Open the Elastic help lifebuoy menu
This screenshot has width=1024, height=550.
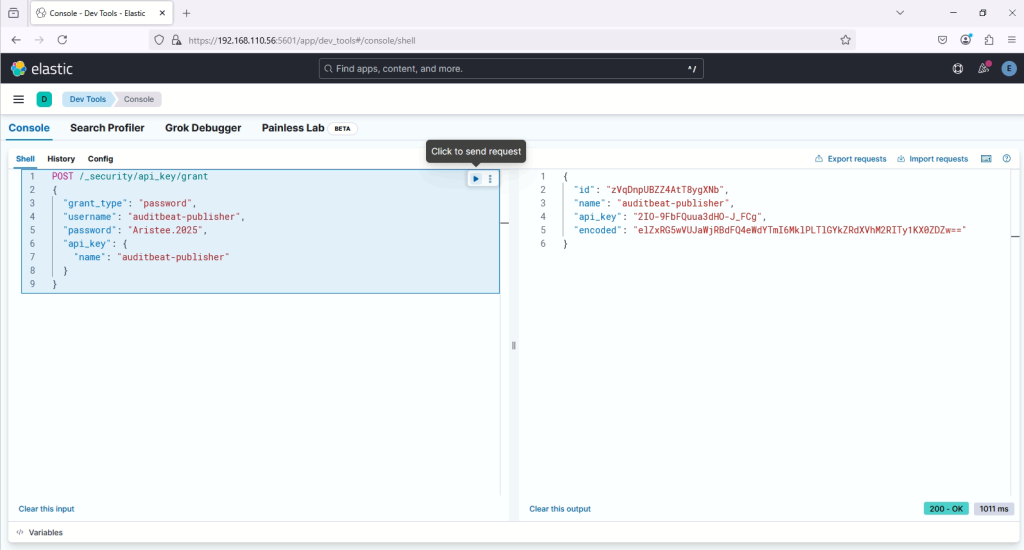(x=957, y=69)
